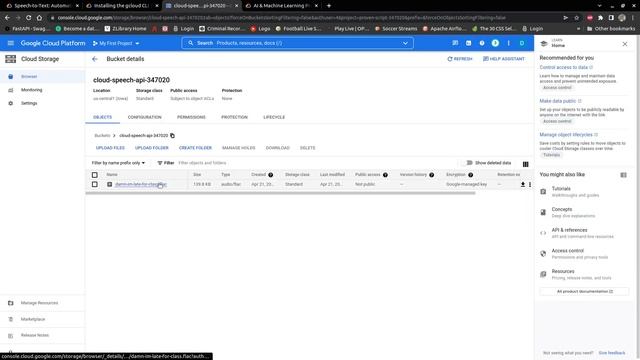Screen dimensions: 640x360
Task: Open the three-dot settings menu in header
Action: point(509,43)
